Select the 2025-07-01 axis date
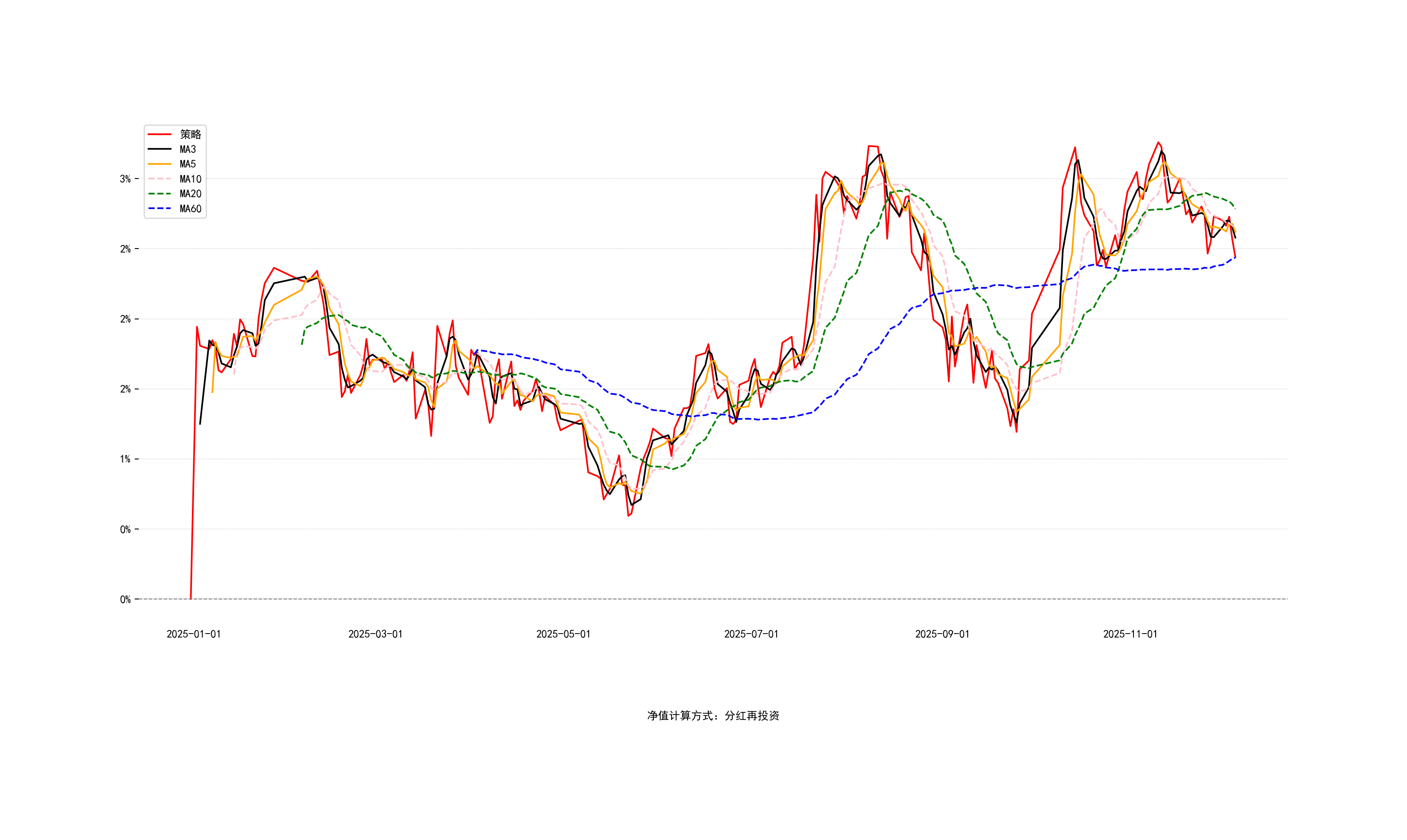This screenshot has width=1407, height=840. click(751, 634)
